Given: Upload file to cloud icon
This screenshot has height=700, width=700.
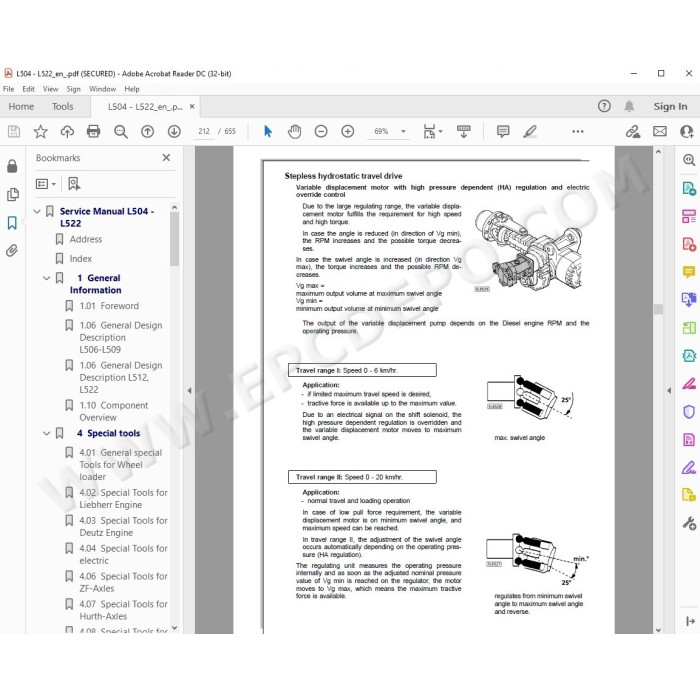Looking at the screenshot, I should point(67,131).
